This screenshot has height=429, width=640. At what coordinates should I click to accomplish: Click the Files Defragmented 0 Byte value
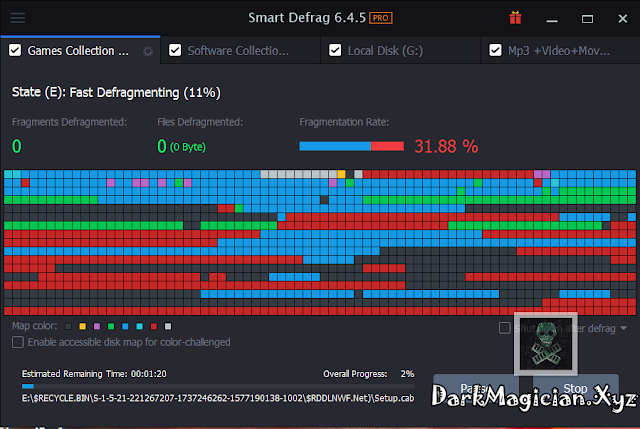(x=182, y=146)
